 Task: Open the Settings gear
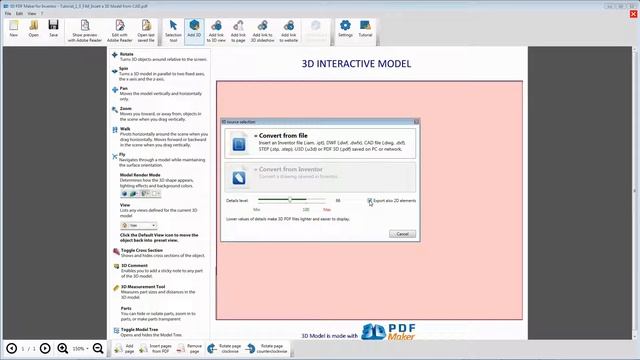[x=345, y=29]
